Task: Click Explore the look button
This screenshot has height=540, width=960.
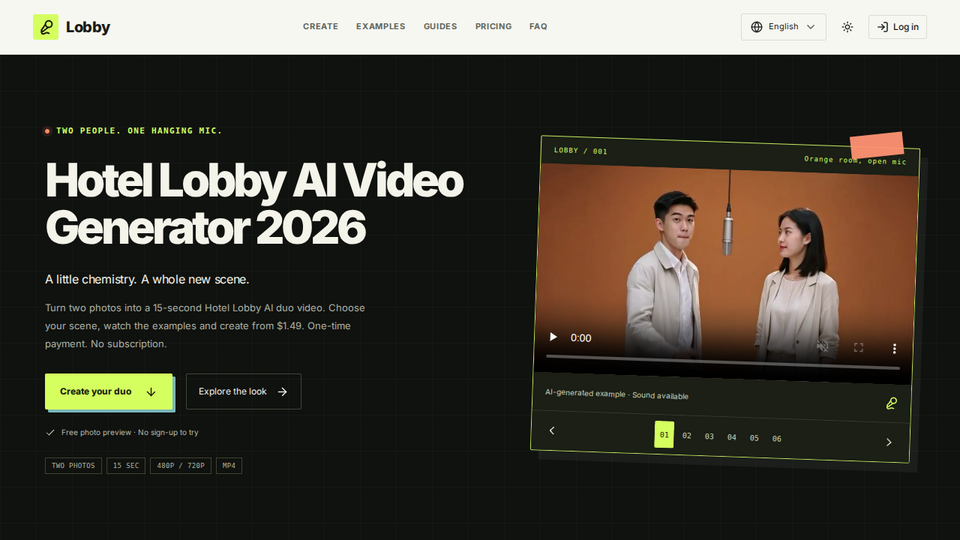Action: 243,391
